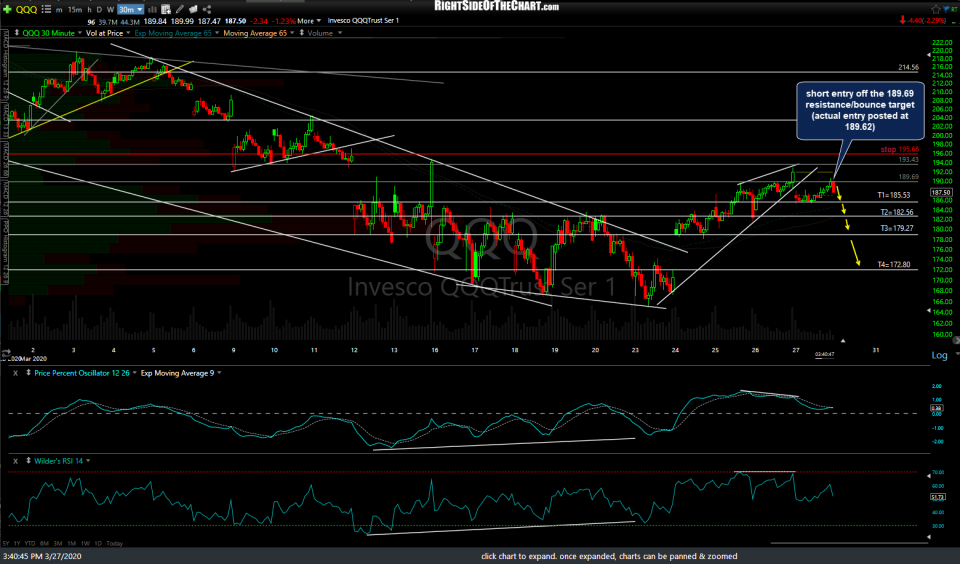Open the 30m timeframe dropdown
Image resolution: width=960 pixels, height=564 pixels.
[x=130, y=10]
